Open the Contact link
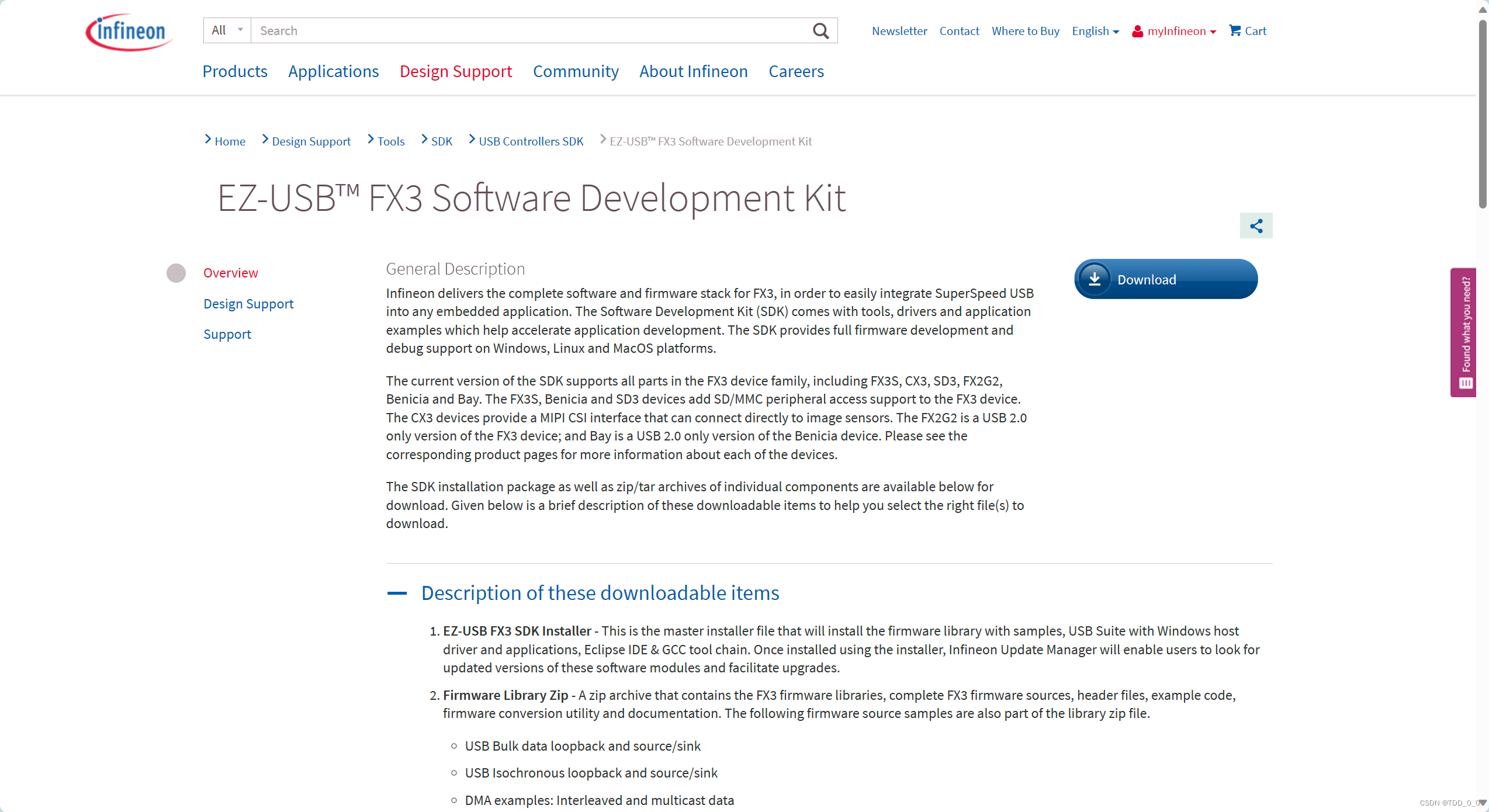Screen dimensions: 1489x812 [959, 31]
